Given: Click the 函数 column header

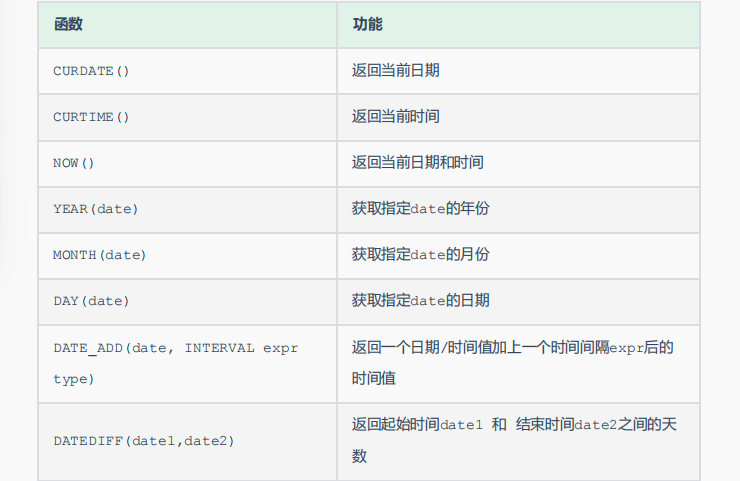Looking at the screenshot, I should coord(68,24).
